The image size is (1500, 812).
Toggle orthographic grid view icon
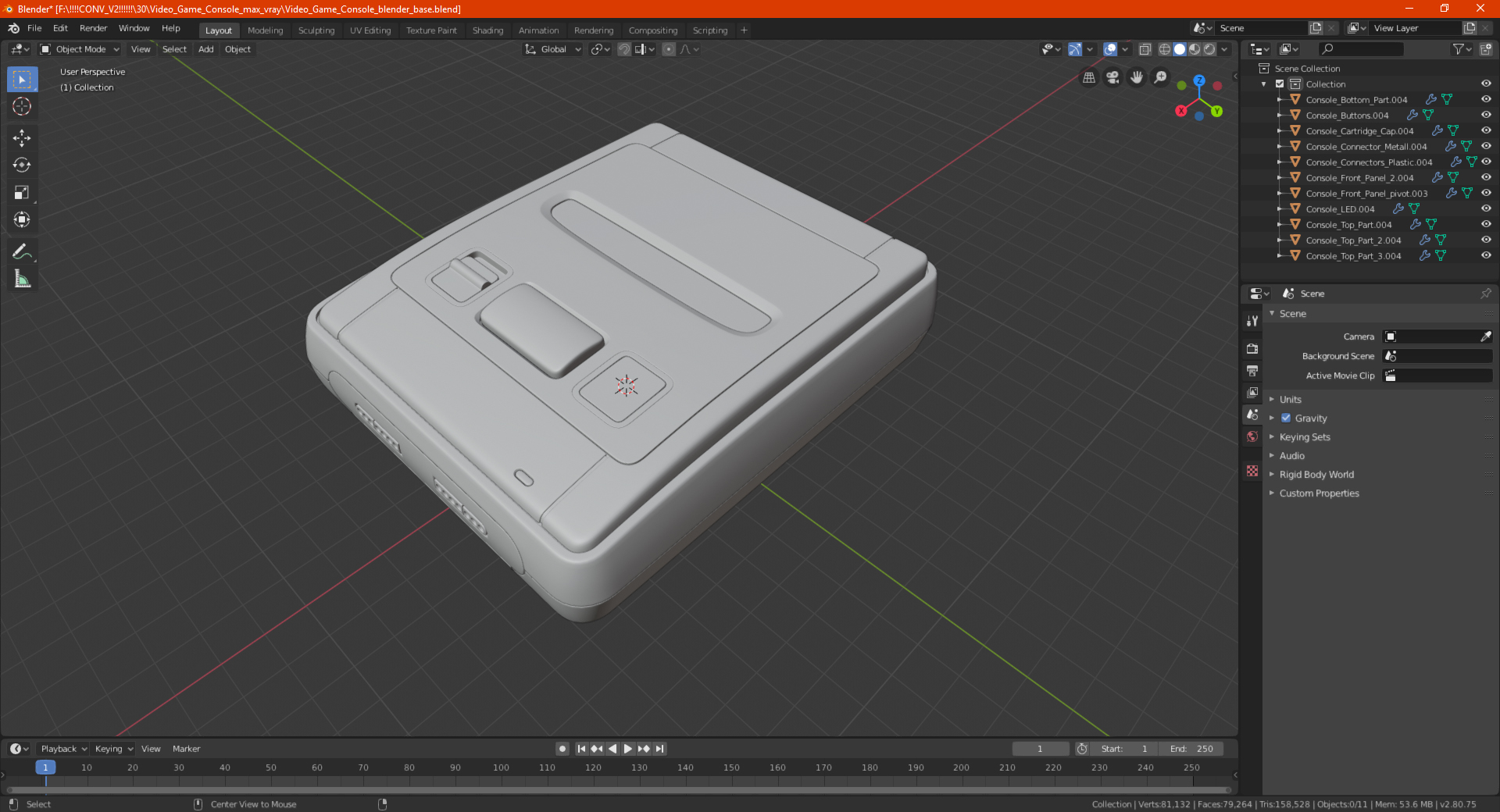click(1089, 77)
